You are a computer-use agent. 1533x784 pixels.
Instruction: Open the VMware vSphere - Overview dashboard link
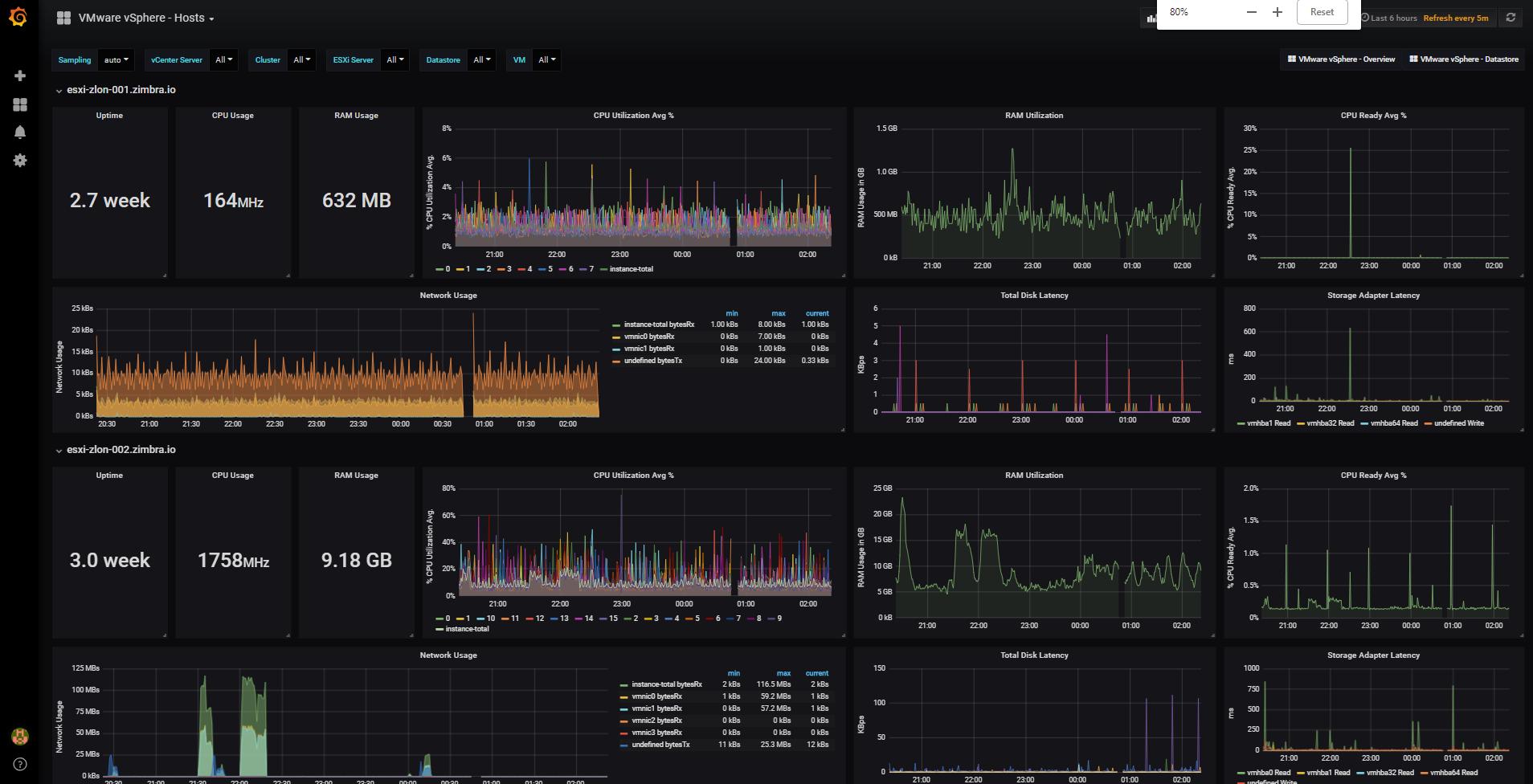[1340, 59]
